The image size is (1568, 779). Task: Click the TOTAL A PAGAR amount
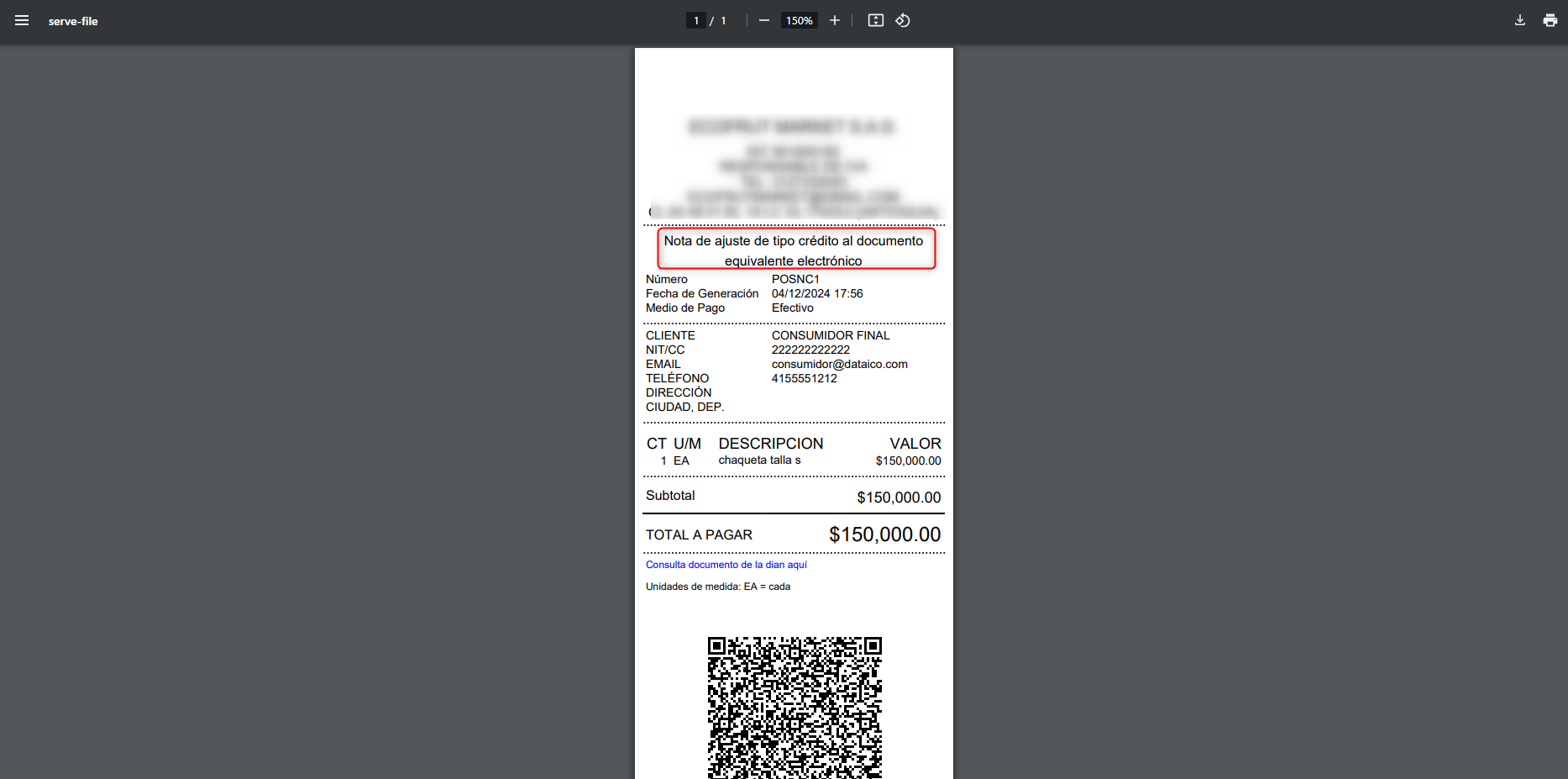coord(884,534)
